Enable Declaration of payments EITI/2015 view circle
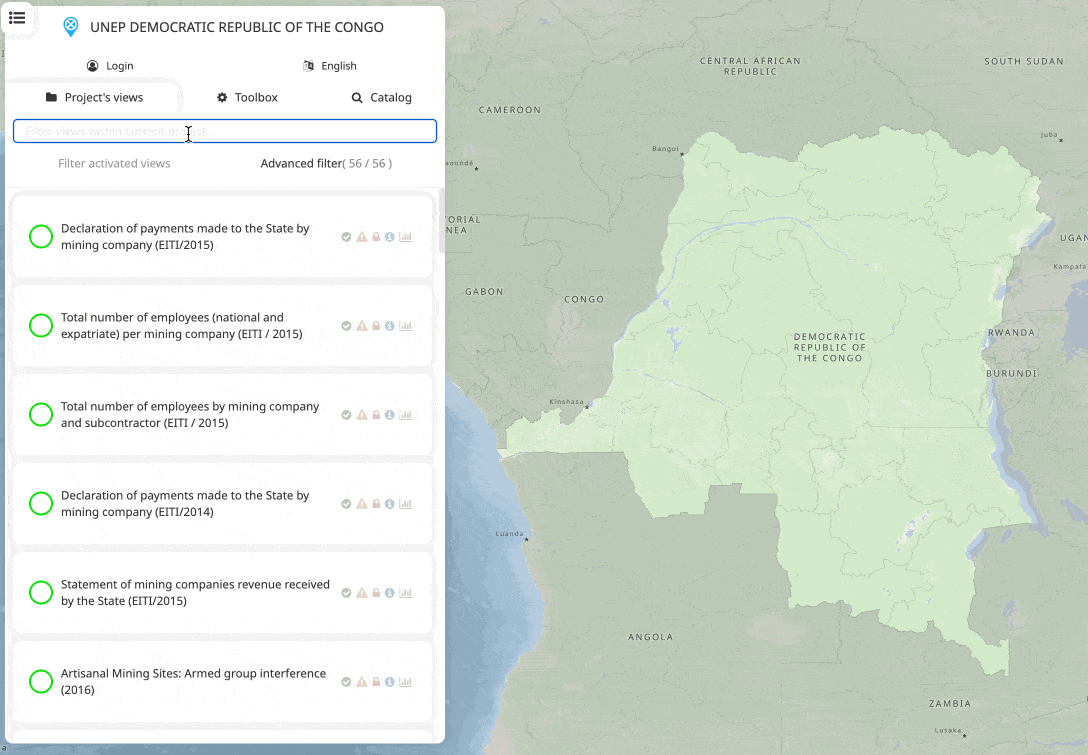1088x755 pixels. (x=41, y=237)
